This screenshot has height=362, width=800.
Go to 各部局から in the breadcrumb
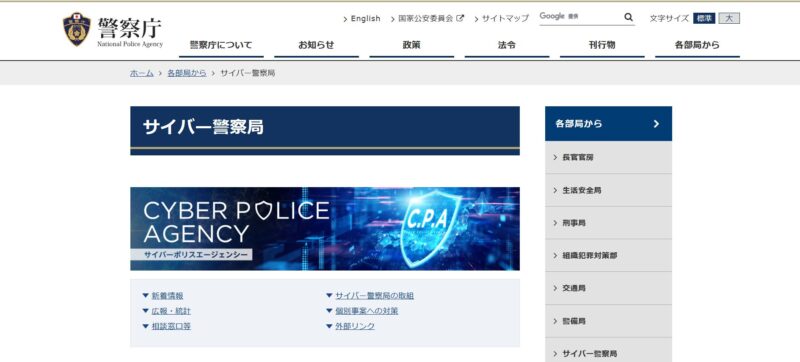(x=187, y=73)
